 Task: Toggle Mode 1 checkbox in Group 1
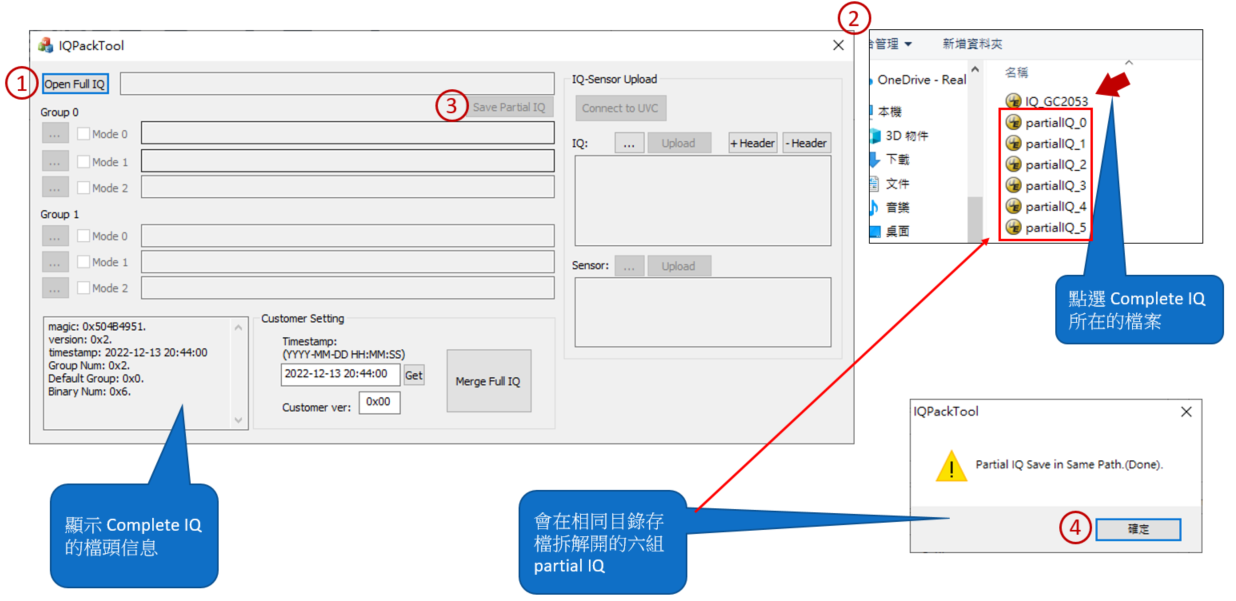point(84,262)
